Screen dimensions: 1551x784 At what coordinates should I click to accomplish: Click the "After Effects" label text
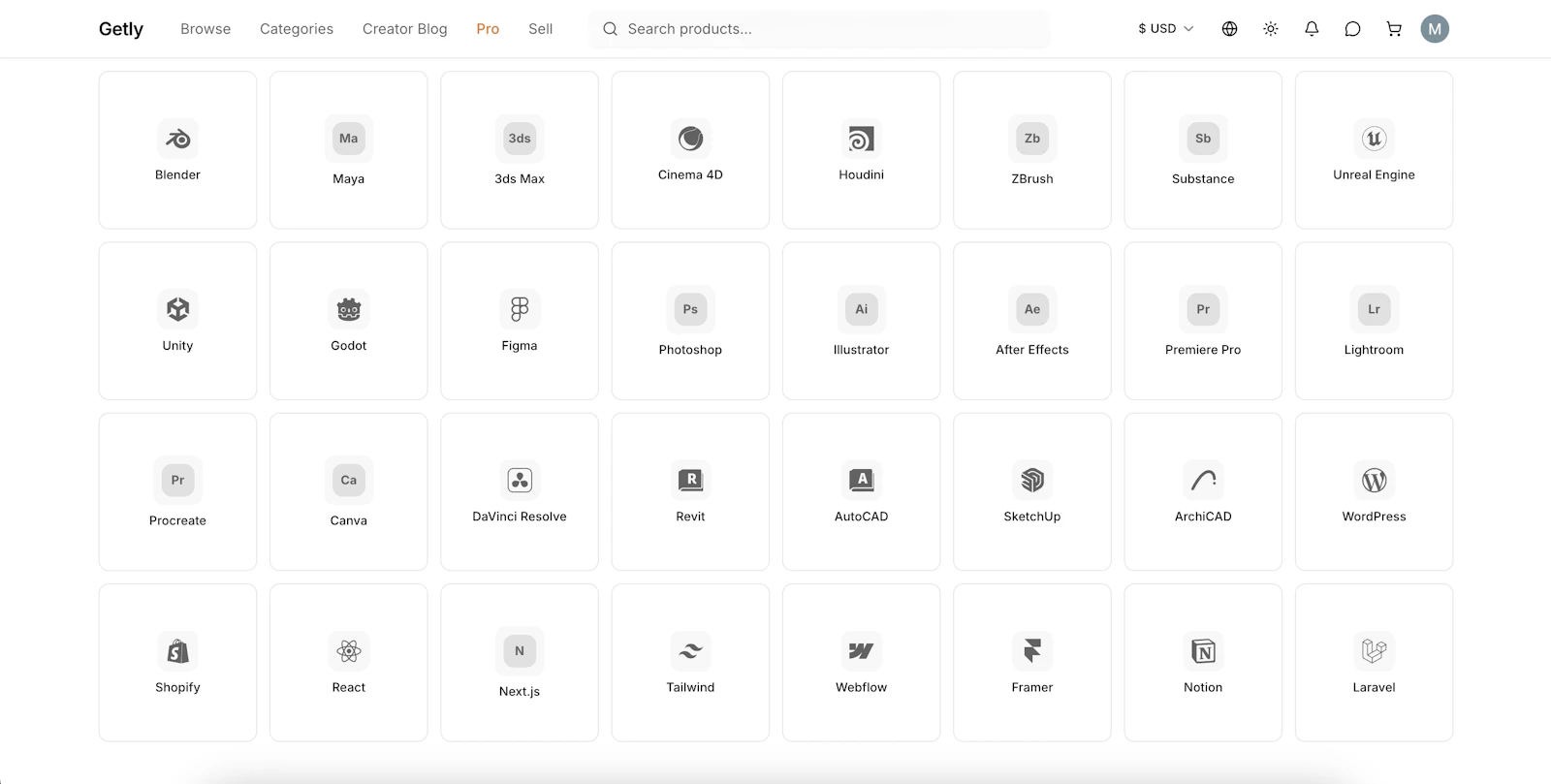[x=1032, y=350]
